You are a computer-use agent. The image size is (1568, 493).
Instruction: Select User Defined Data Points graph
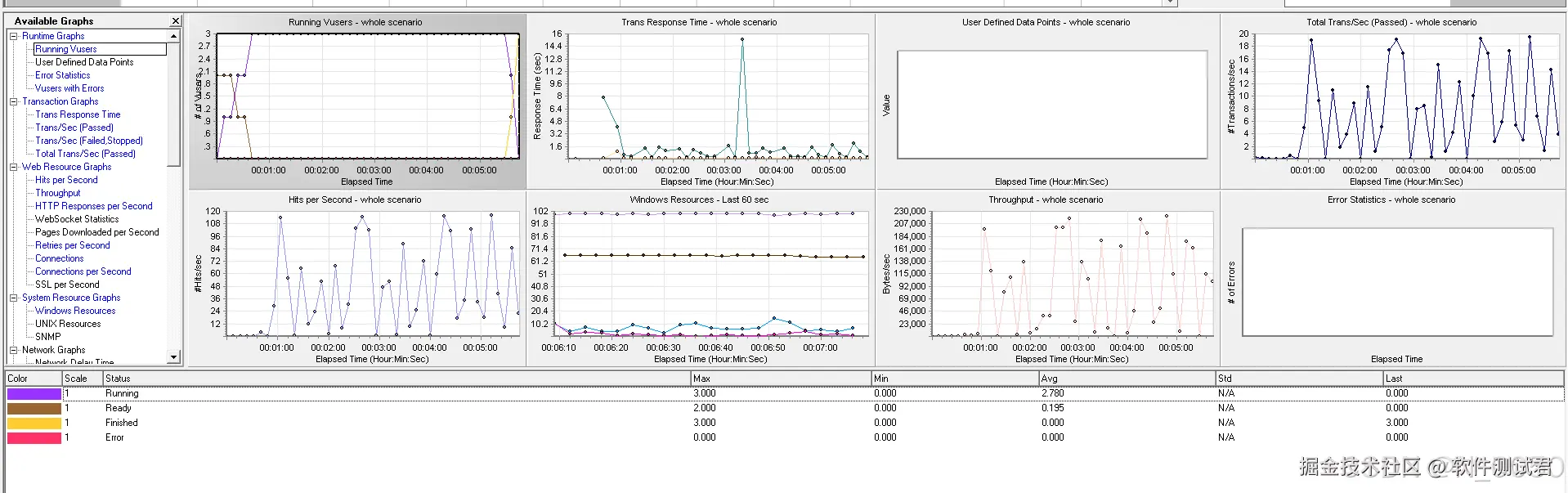coord(84,62)
